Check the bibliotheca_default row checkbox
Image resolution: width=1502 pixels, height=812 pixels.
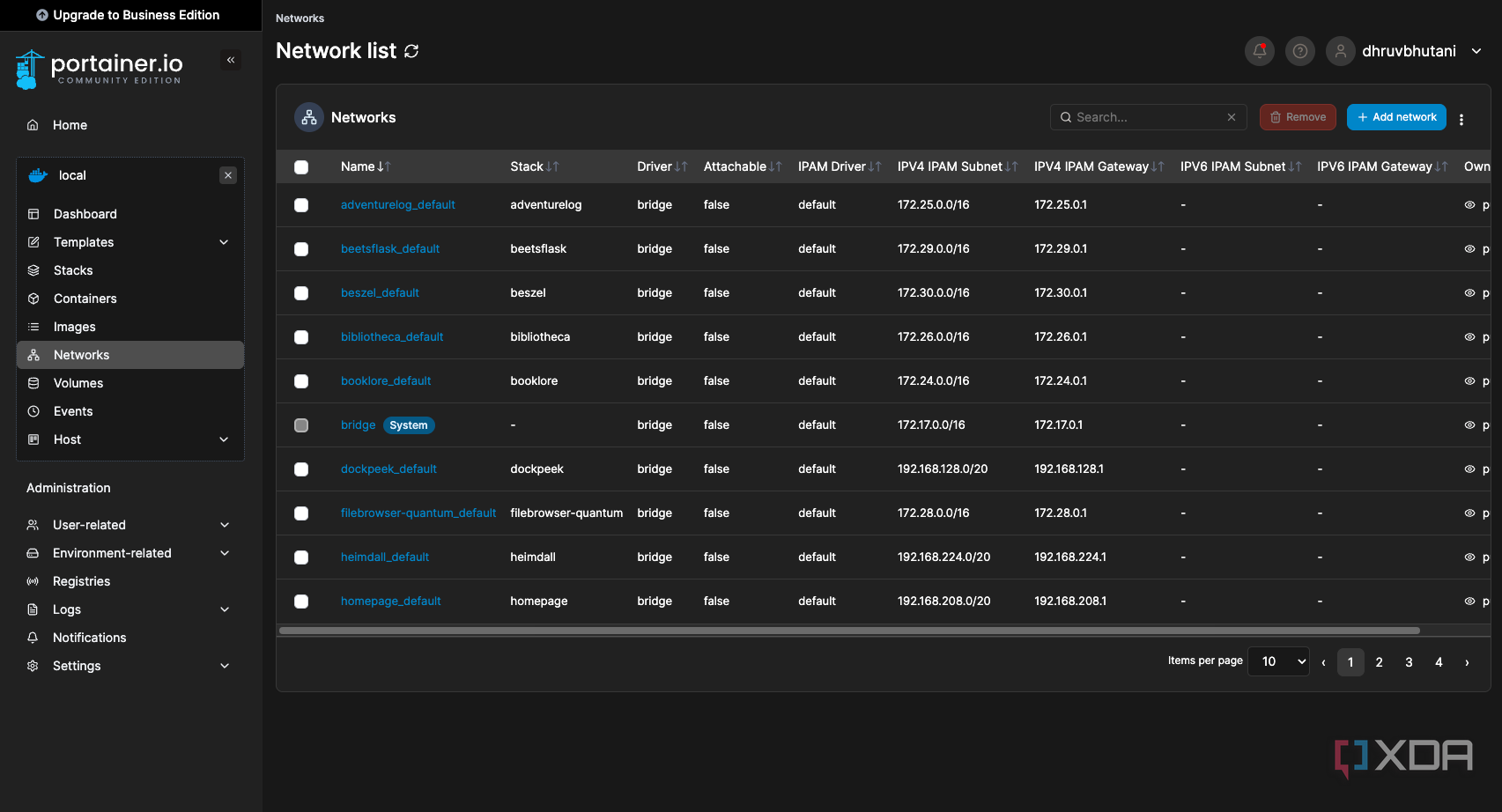click(301, 337)
